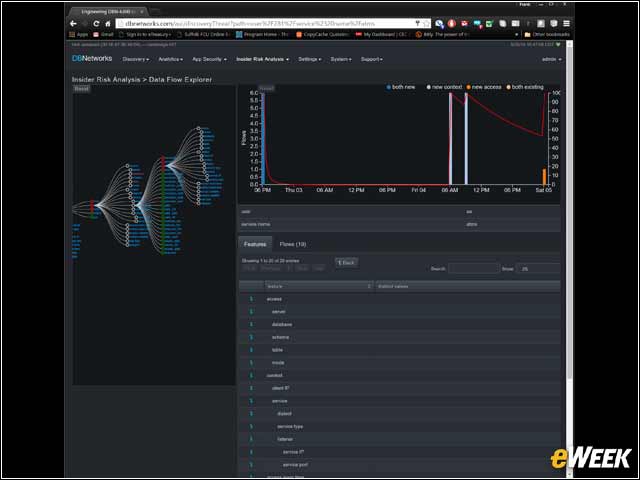Click the index icon in the database row
This screenshot has height=480, width=640.
(251, 324)
